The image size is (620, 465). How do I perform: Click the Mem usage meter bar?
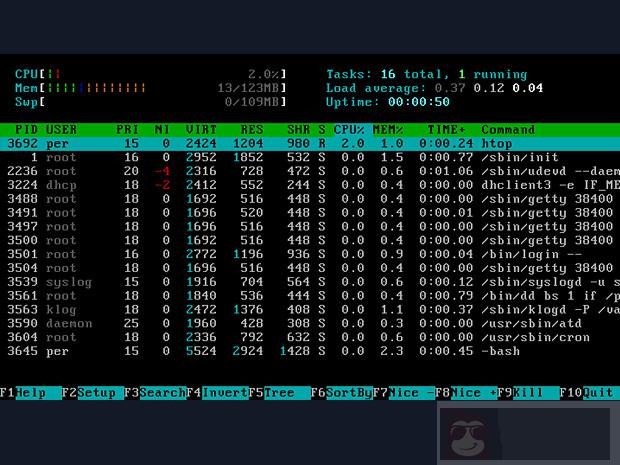(150, 88)
